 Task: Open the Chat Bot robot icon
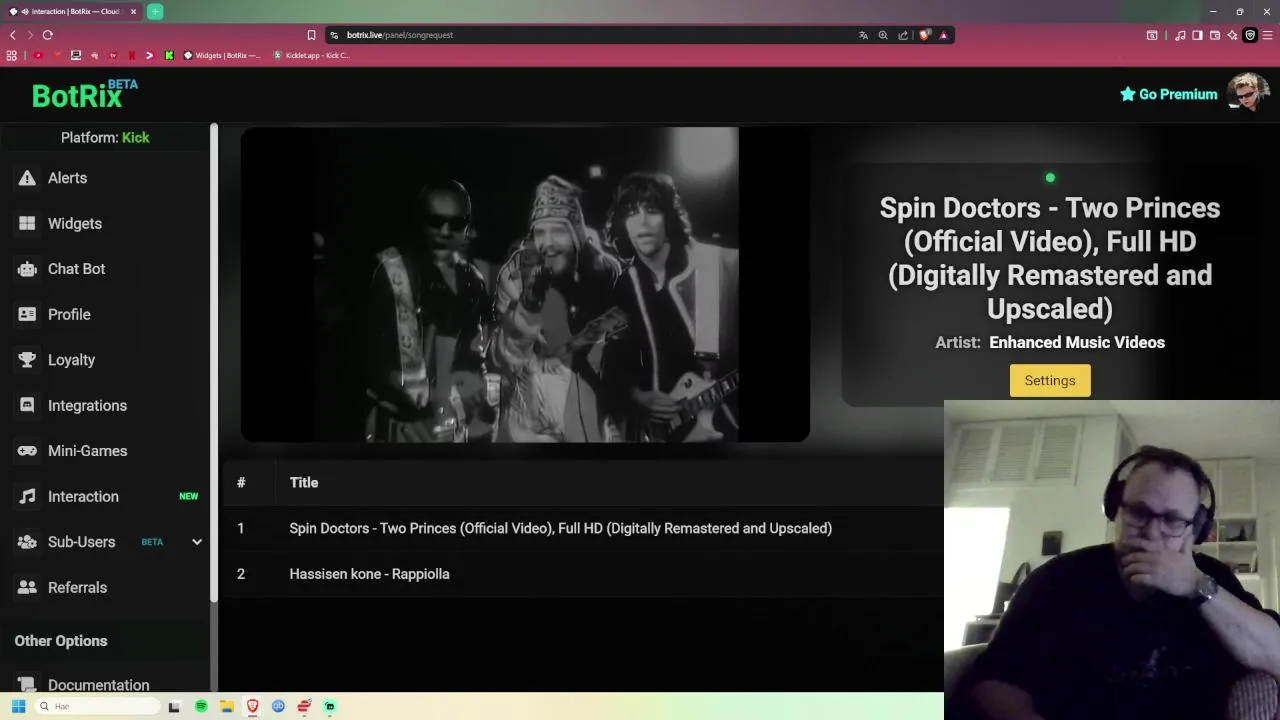tap(27, 269)
